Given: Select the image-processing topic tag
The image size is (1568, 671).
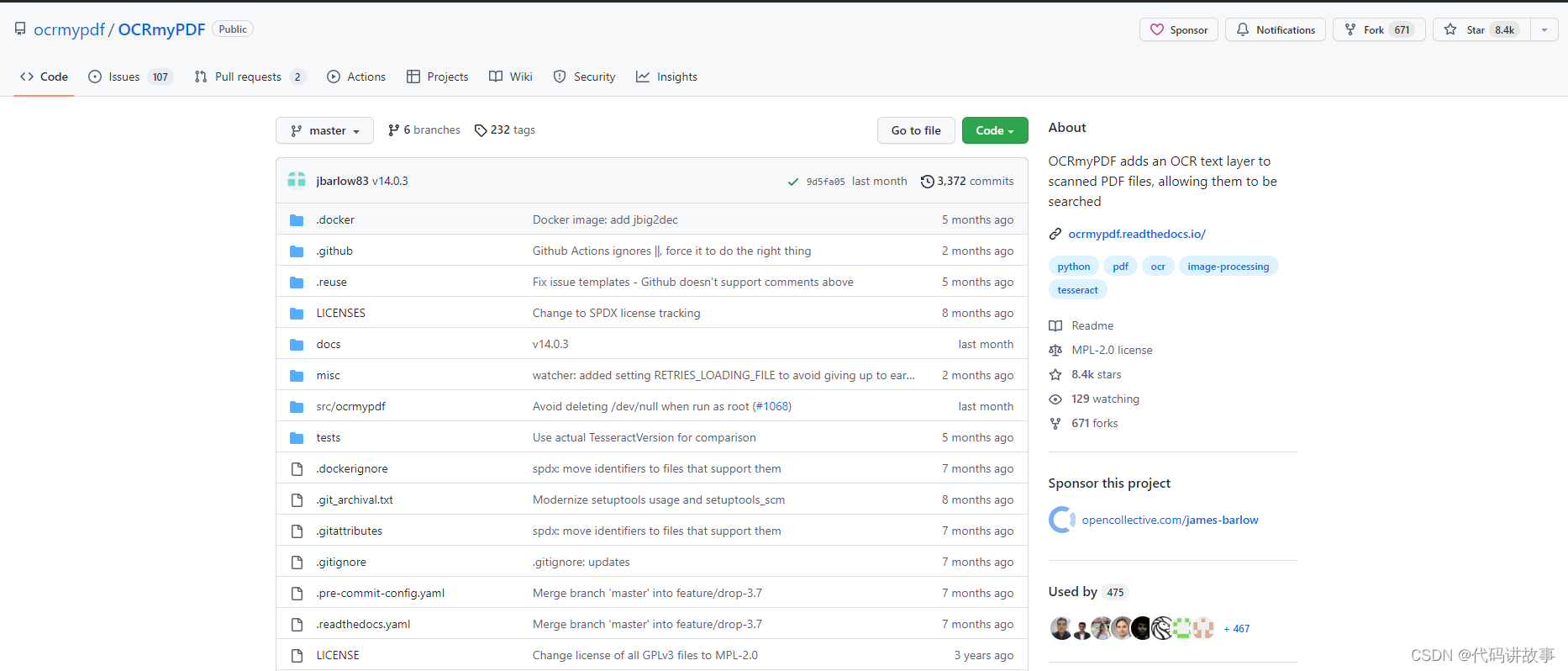Looking at the screenshot, I should click(1228, 267).
